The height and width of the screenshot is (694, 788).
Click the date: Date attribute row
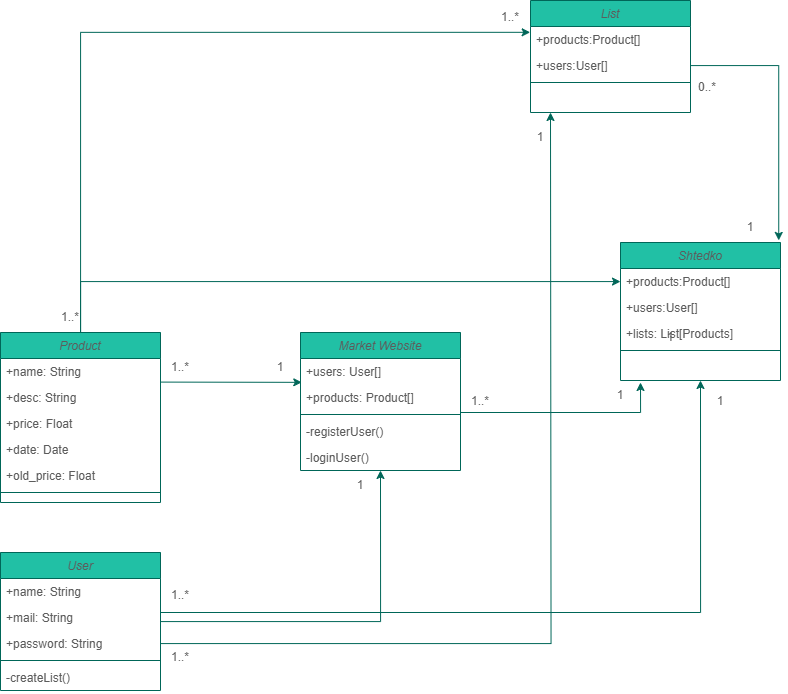pyautogui.click(x=37, y=450)
